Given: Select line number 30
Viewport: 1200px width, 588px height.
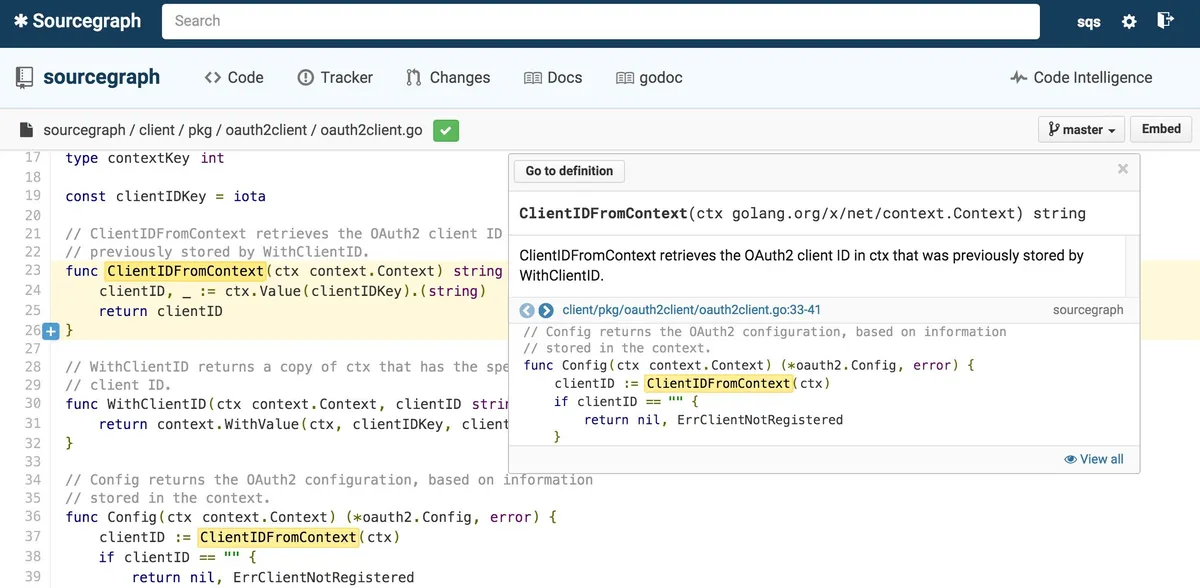Looking at the screenshot, I should tap(32, 404).
